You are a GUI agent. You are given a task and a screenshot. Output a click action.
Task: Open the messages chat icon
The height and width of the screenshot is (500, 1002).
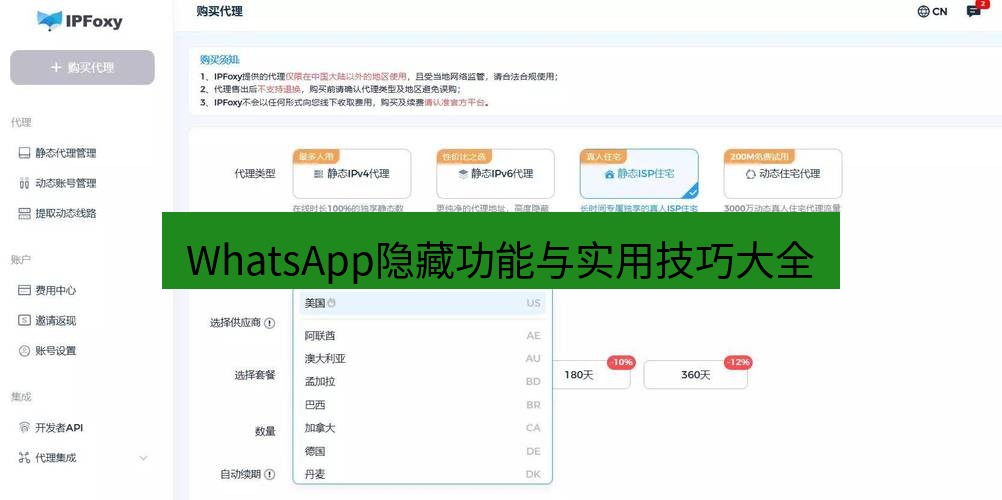pyautogui.click(x=974, y=12)
